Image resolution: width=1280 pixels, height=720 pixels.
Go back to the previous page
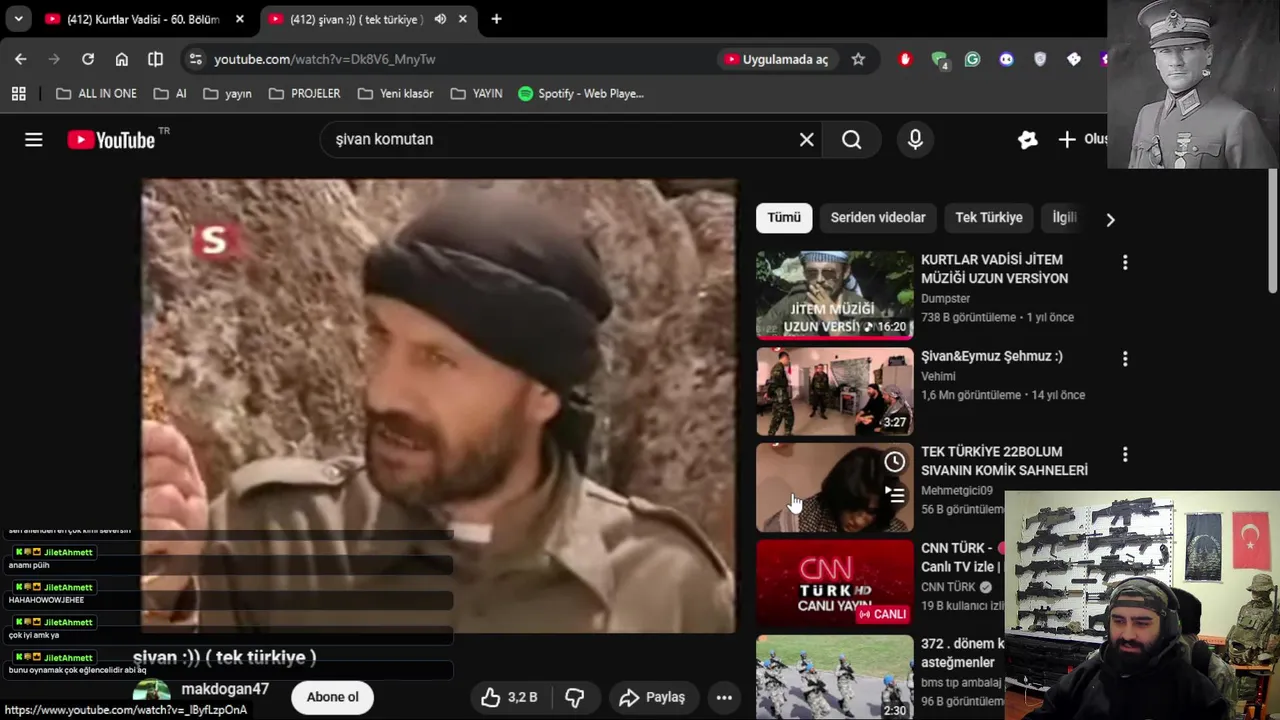point(20,59)
